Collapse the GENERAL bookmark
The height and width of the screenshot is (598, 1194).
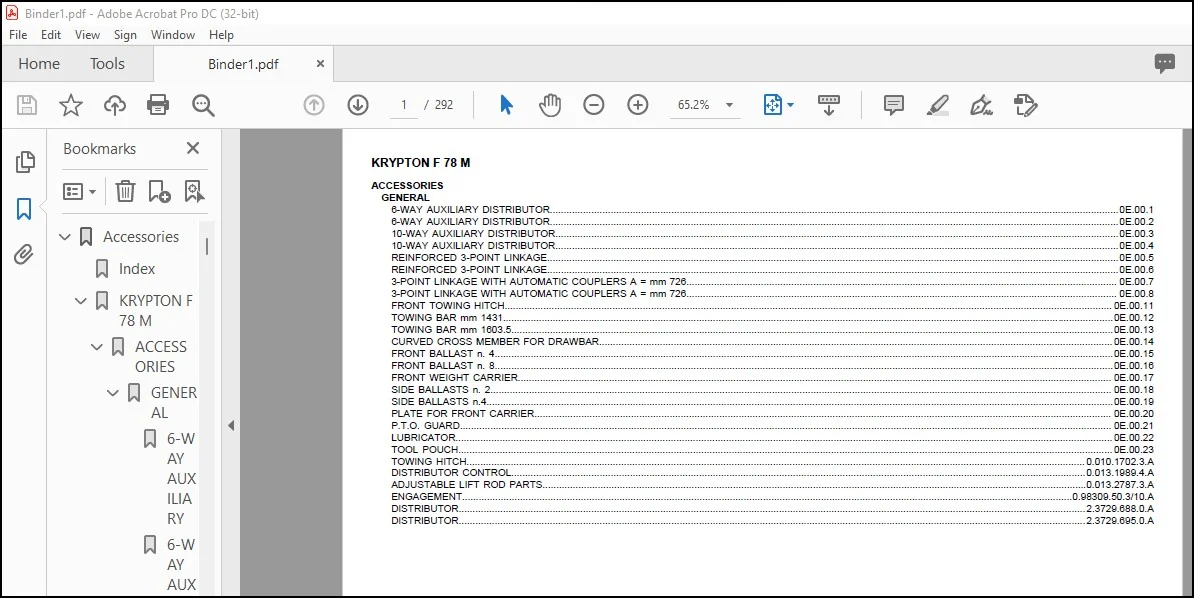tap(113, 393)
